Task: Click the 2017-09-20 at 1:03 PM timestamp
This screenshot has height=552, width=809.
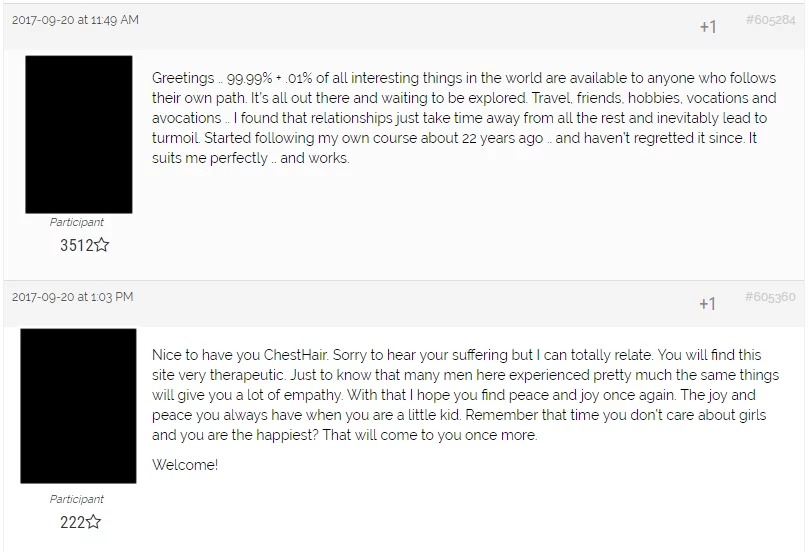Action: point(72,297)
